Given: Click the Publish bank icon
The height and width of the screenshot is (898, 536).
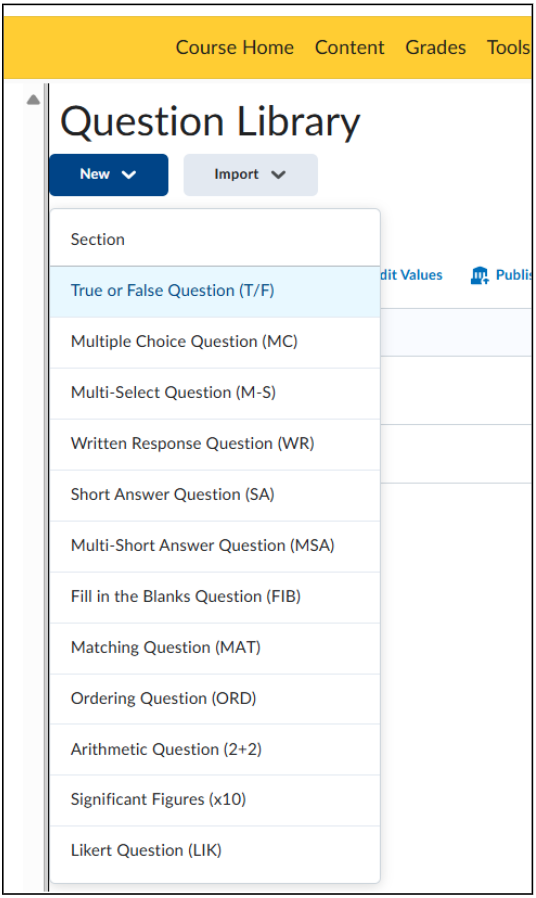Looking at the screenshot, I should [x=479, y=275].
